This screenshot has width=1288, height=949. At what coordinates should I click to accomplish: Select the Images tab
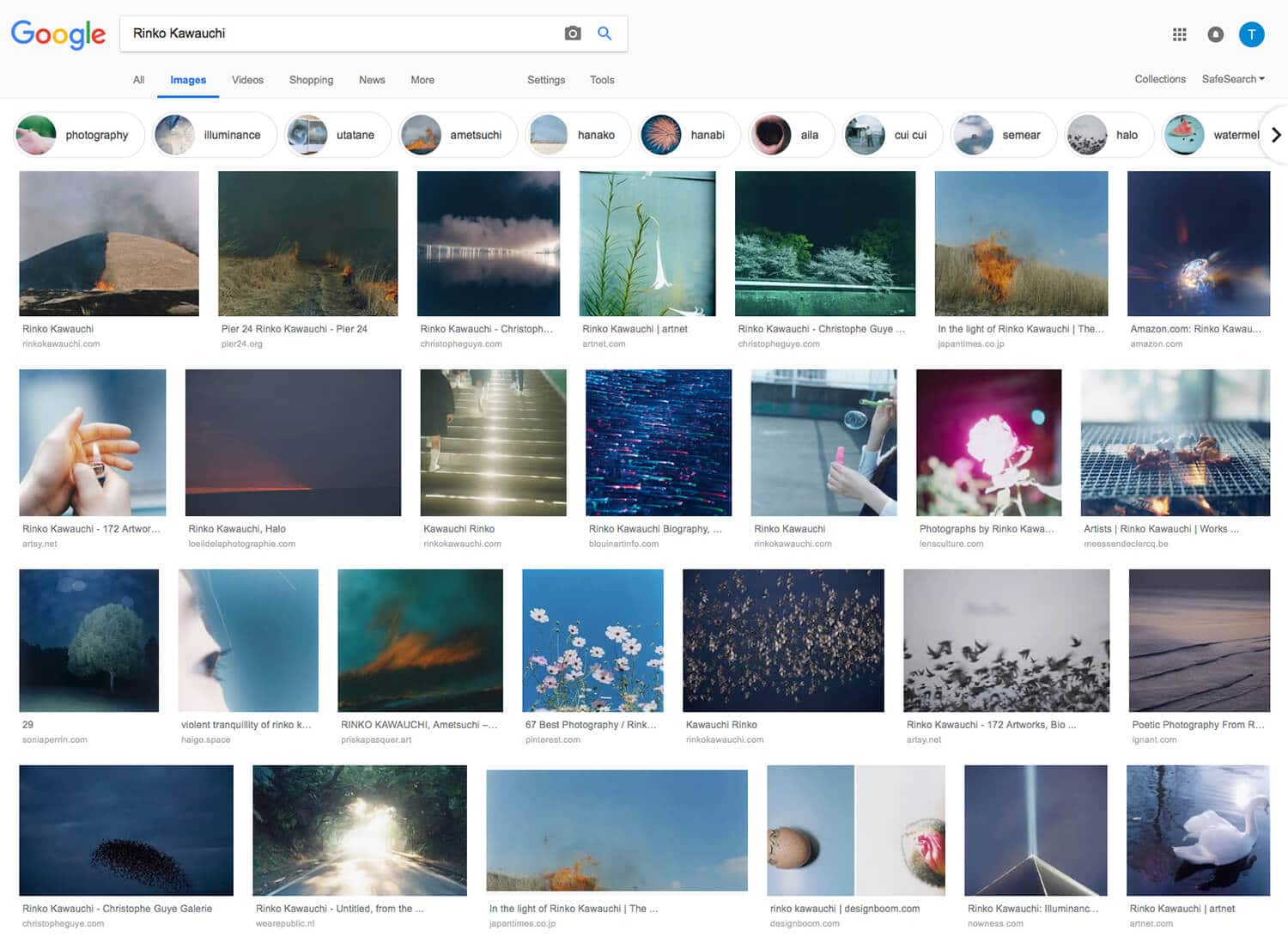click(x=188, y=80)
